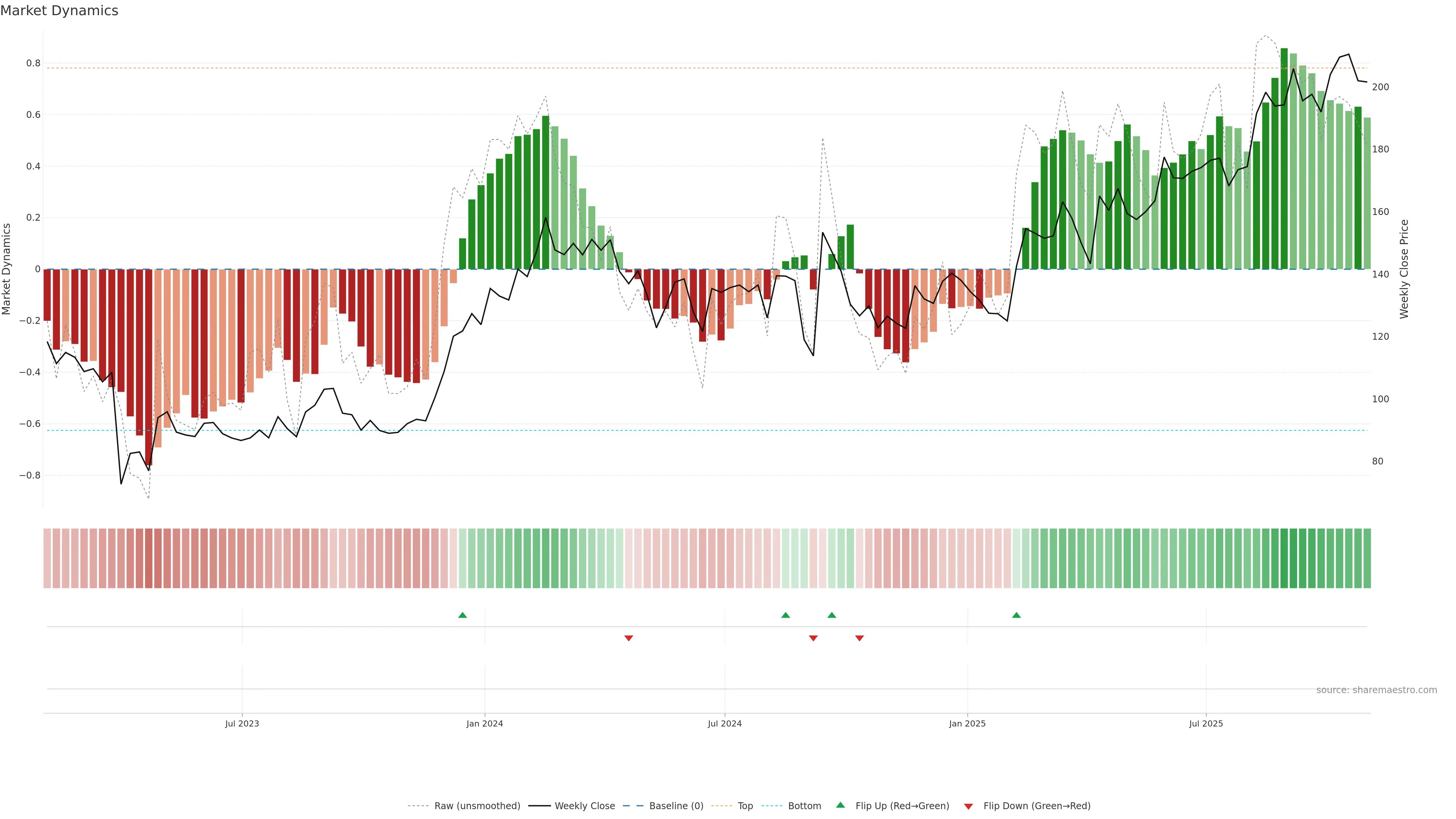The height and width of the screenshot is (819, 1456).
Task: Click the latest green Flip Up marker after Jan 2025
Action: point(1016,615)
